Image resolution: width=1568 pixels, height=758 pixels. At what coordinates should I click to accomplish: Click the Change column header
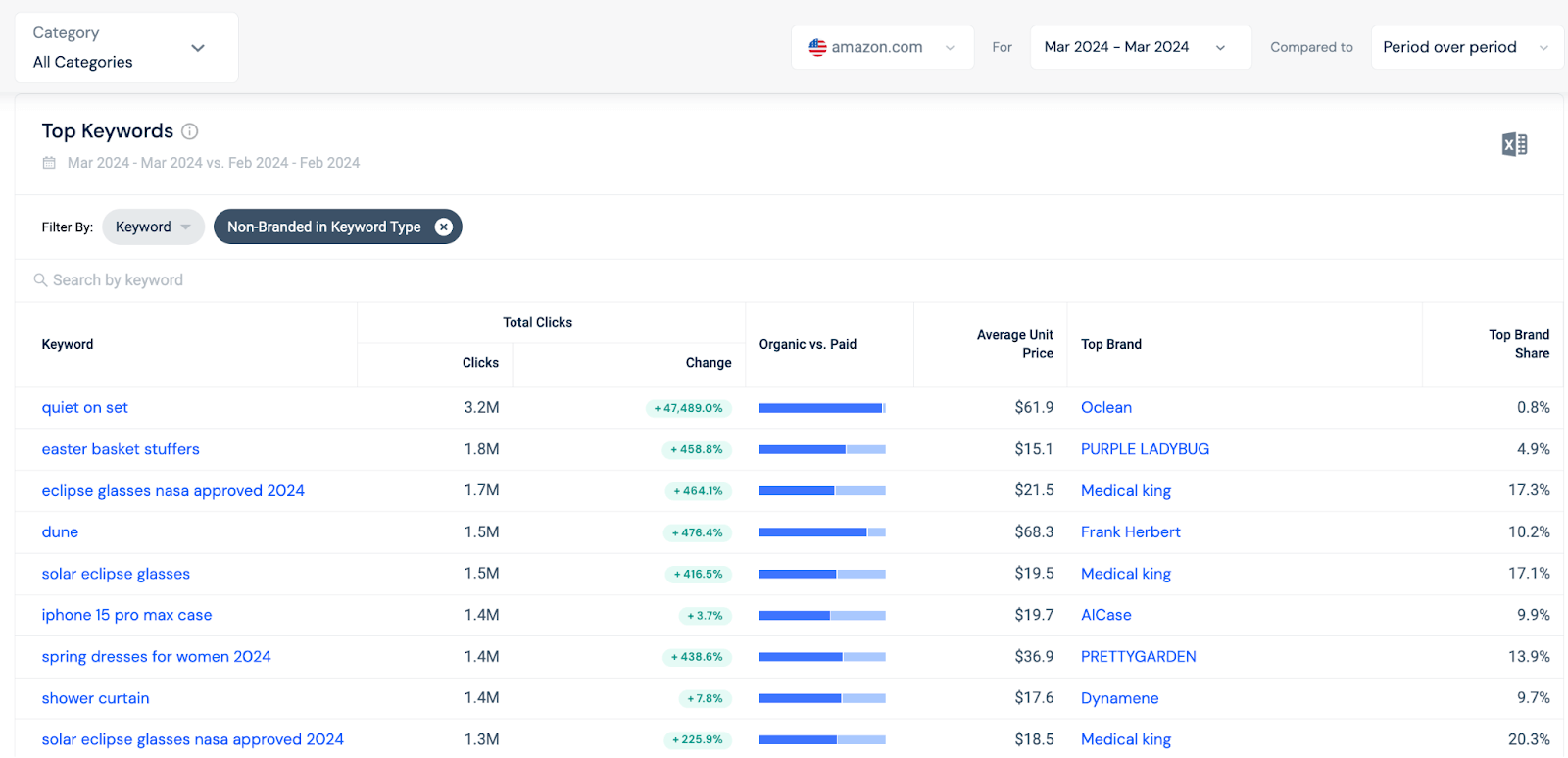coord(709,363)
